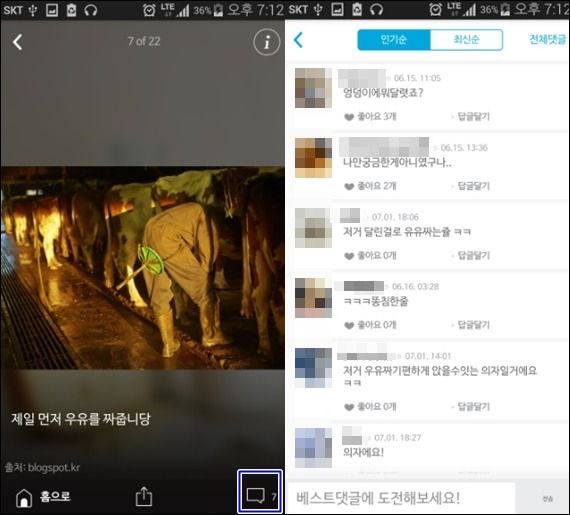Open the avatar of the 07.01. 18:06 commenter
This screenshot has height=515, width=570.
pos(313,228)
